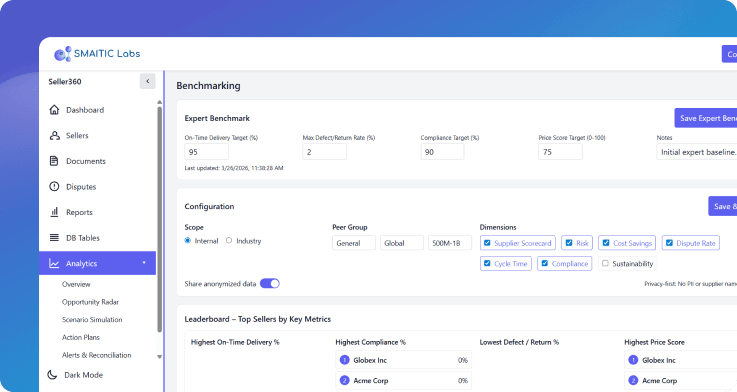737x392 pixels.
Task: Click the DB Tables list icon
Action: coord(55,238)
